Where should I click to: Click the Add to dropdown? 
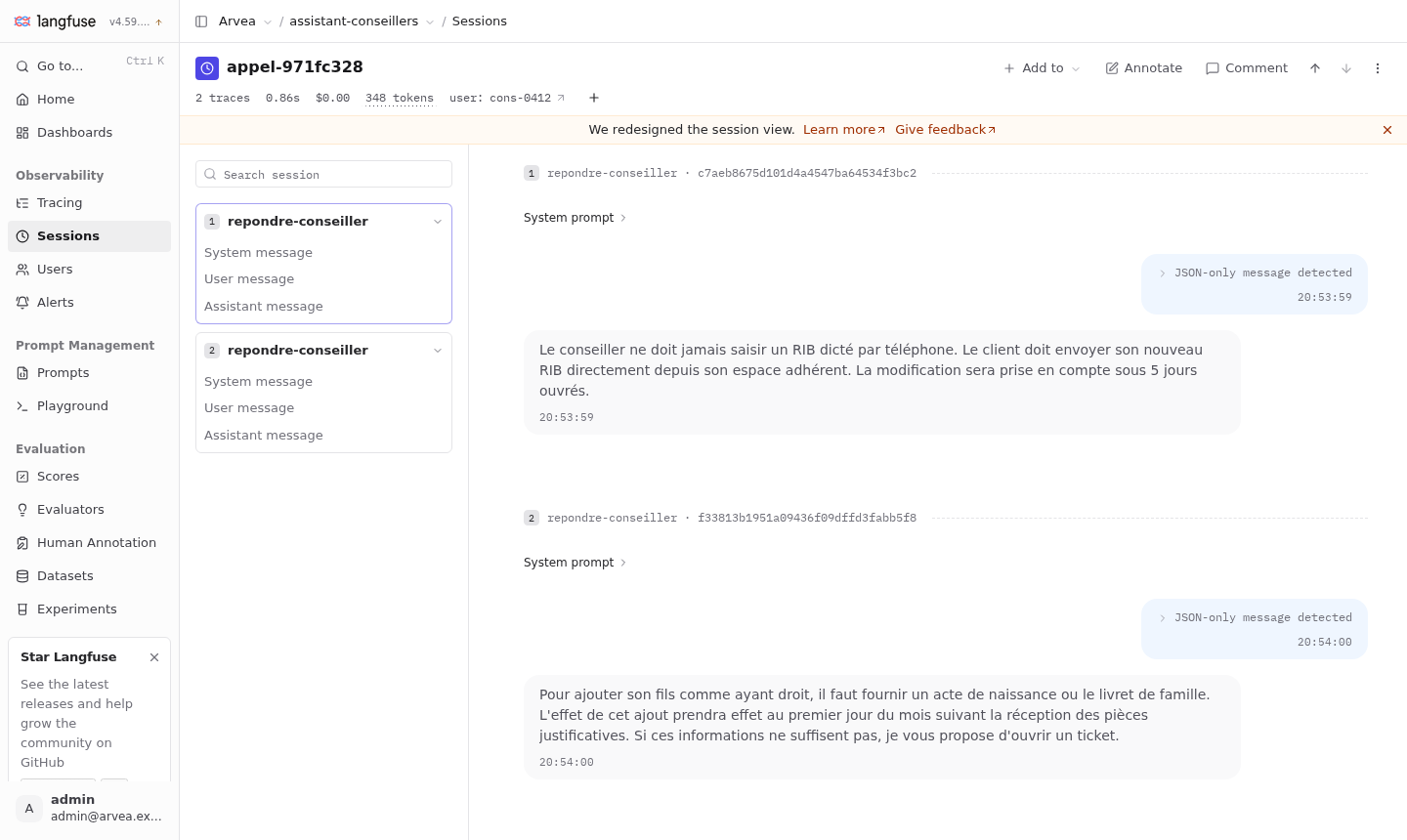tap(1042, 68)
